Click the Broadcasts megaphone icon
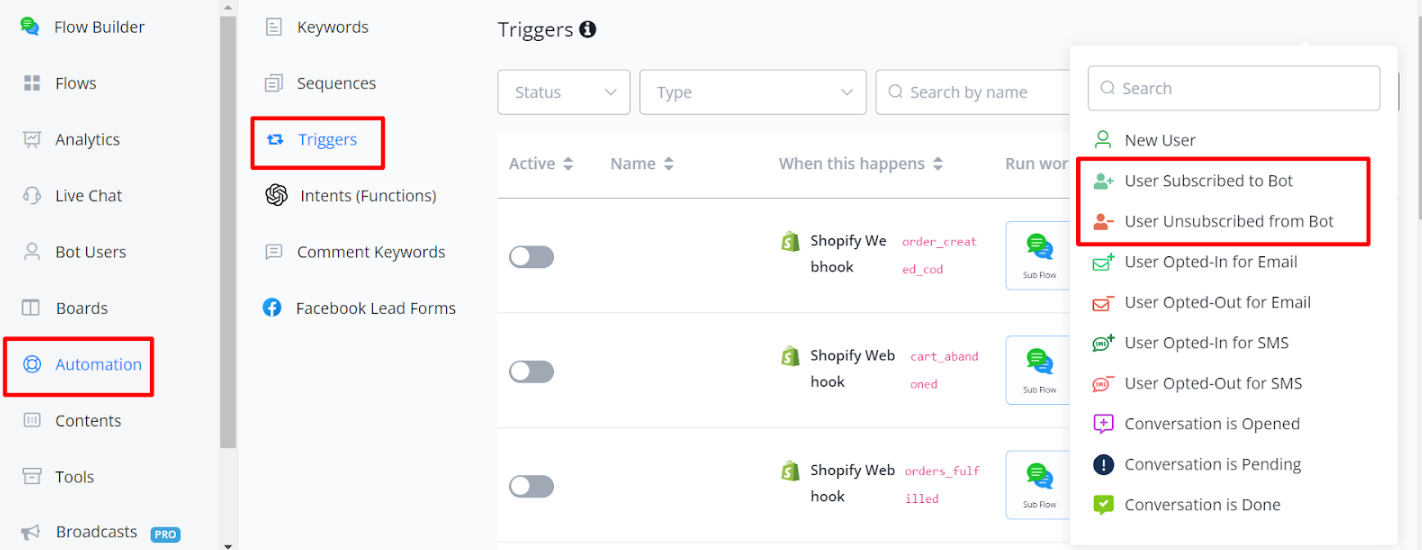This screenshot has width=1422, height=550. (x=32, y=532)
